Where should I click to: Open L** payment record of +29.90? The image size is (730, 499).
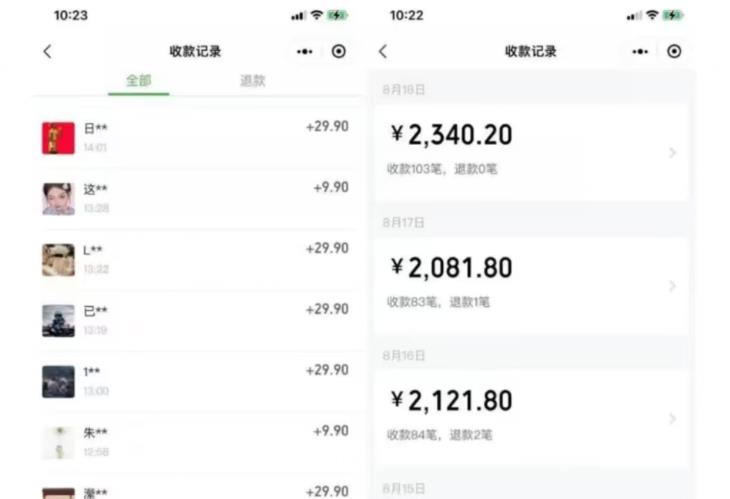200,259
